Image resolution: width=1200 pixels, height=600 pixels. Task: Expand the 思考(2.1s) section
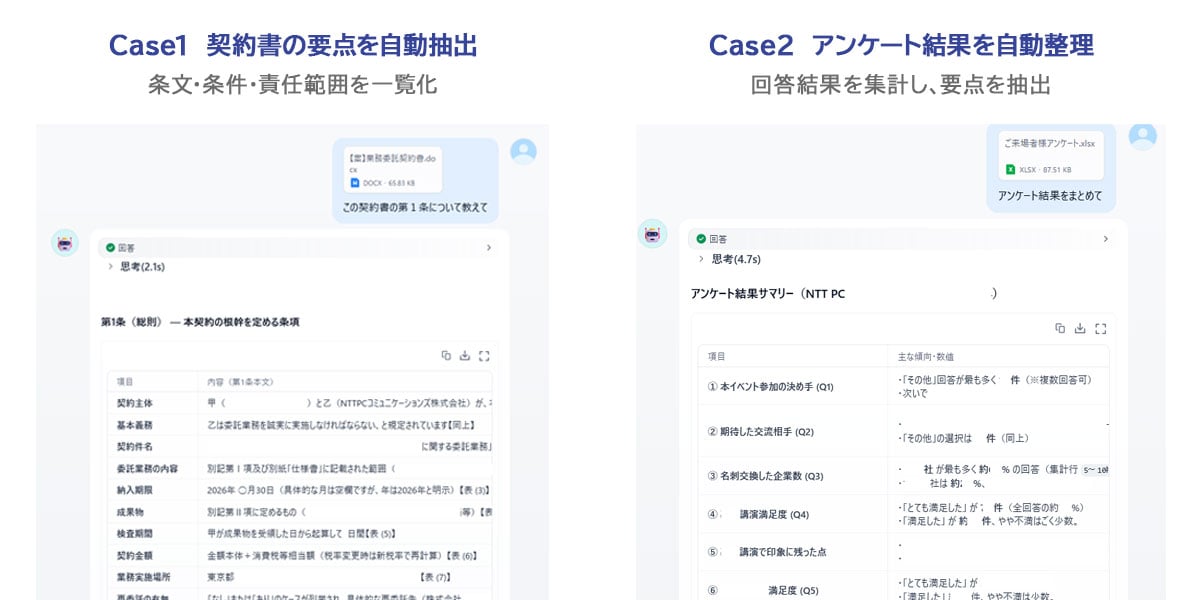(136, 267)
